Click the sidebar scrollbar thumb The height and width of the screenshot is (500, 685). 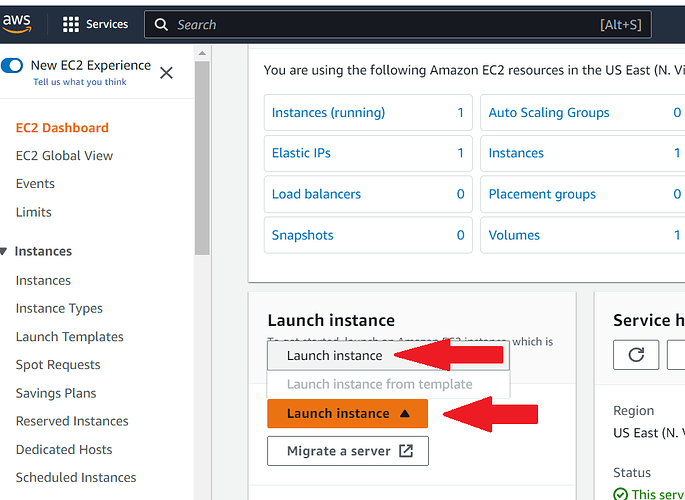202,158
